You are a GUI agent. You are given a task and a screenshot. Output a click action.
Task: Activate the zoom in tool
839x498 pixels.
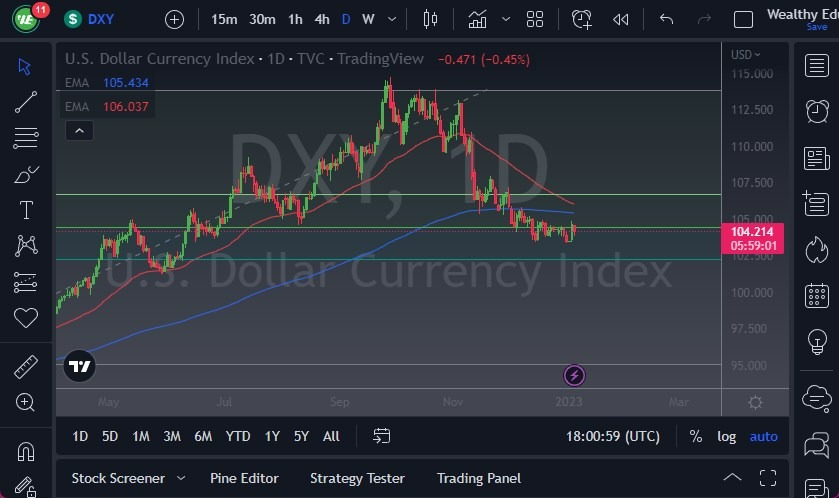click(25, 402)
